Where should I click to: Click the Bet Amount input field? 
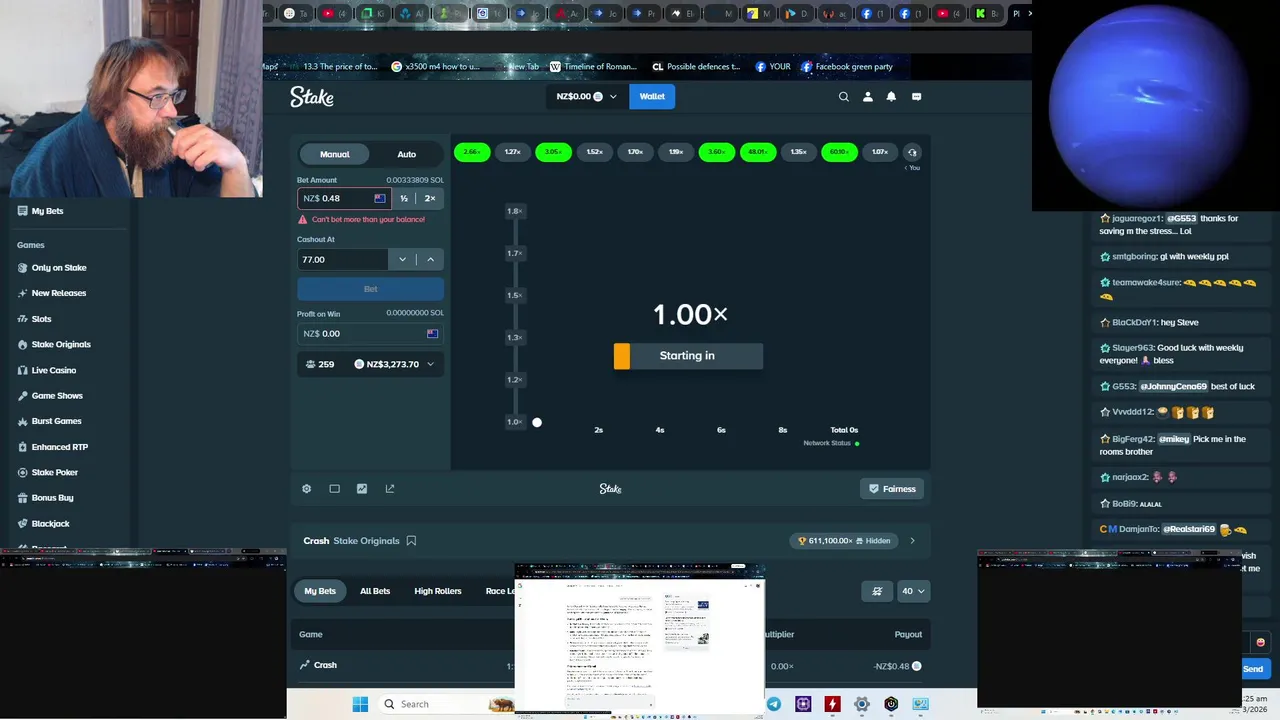tap(343, 198)
